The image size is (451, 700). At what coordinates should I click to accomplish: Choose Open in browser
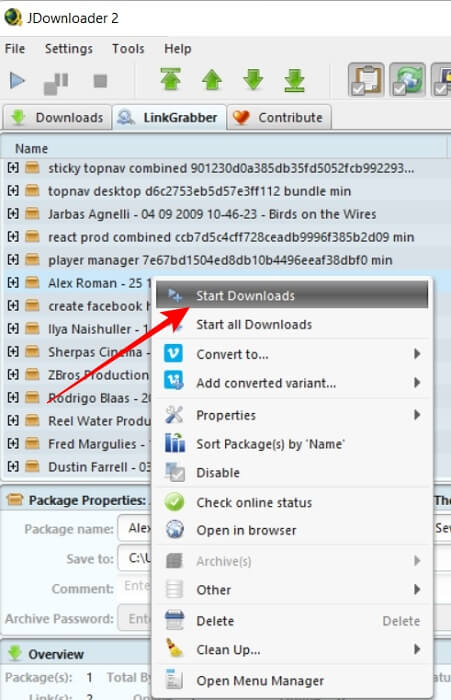292,530
